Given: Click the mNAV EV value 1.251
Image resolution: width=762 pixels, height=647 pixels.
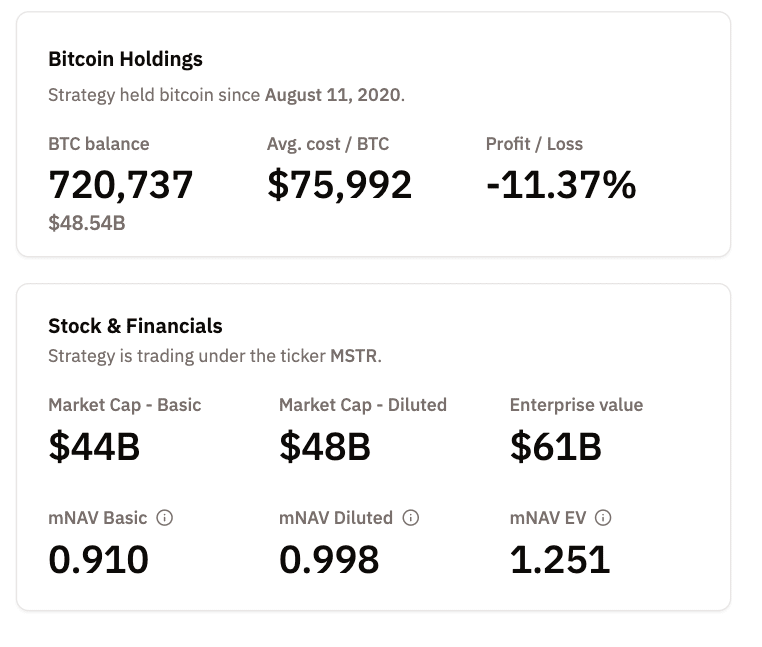Looking at the screenshot, I should pyautogui.click(x=560, y=559).
